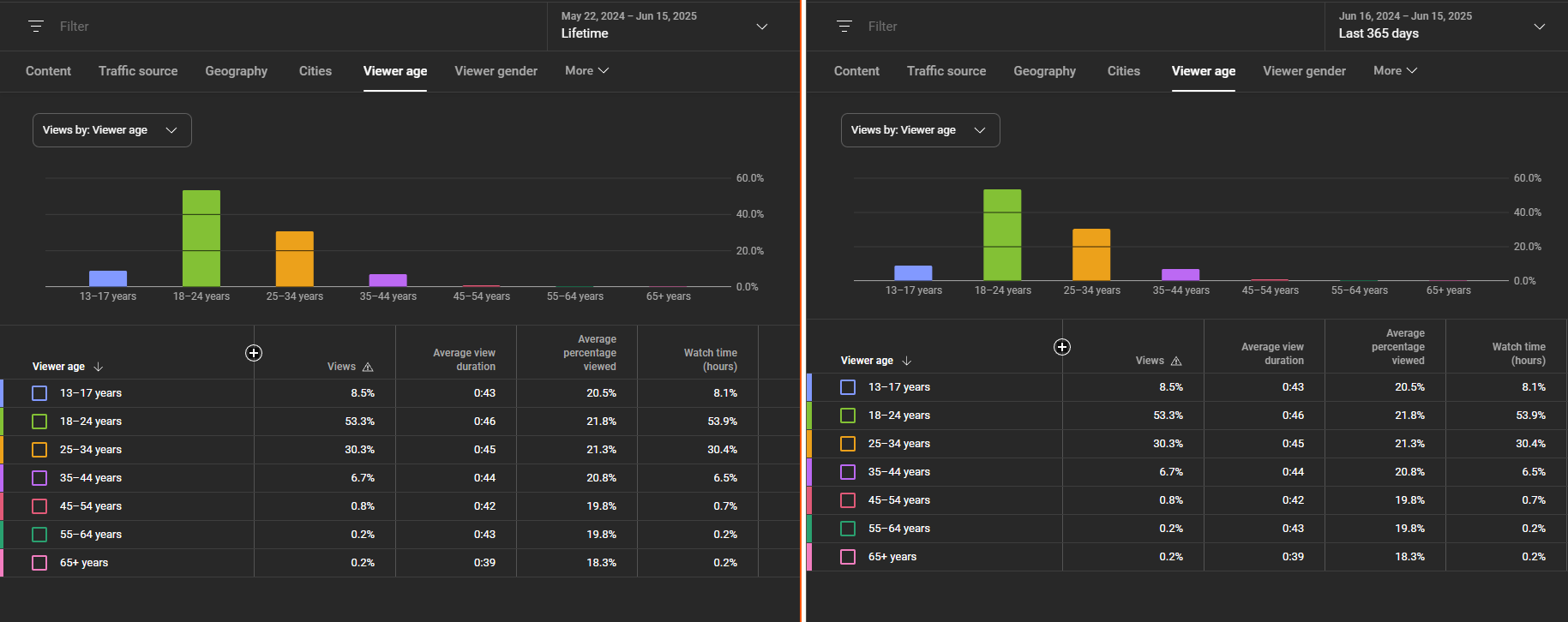This screenshot has height=622, width=1568.
Task: Toggle the 65+ years checkbox in the Lifetime table
Action: pos(39,563)
